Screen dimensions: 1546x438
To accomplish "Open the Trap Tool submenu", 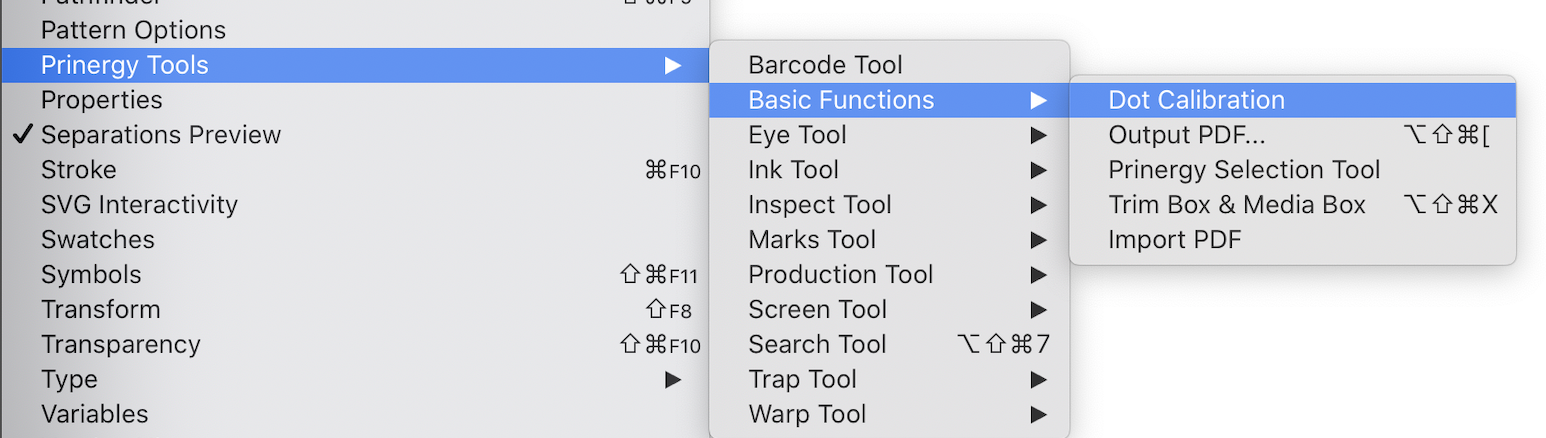I will pos(802,380).
